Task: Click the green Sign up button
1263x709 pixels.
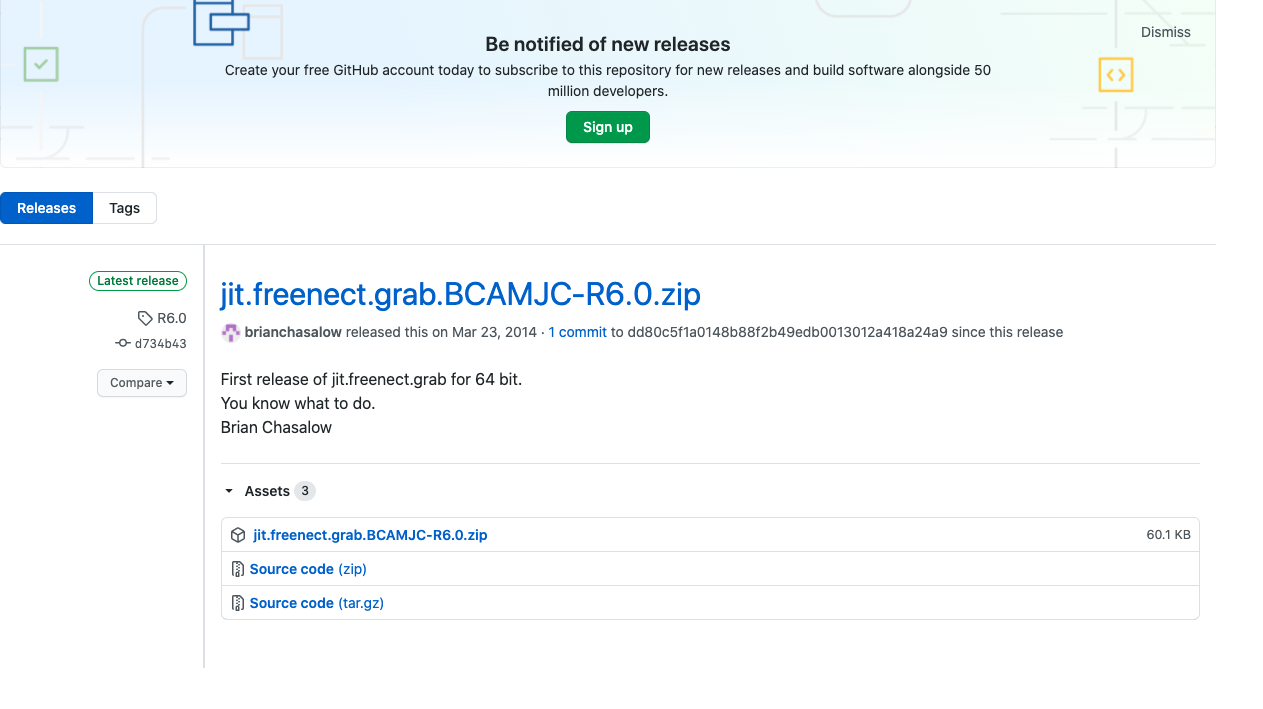Action: [x=608, y=127]
